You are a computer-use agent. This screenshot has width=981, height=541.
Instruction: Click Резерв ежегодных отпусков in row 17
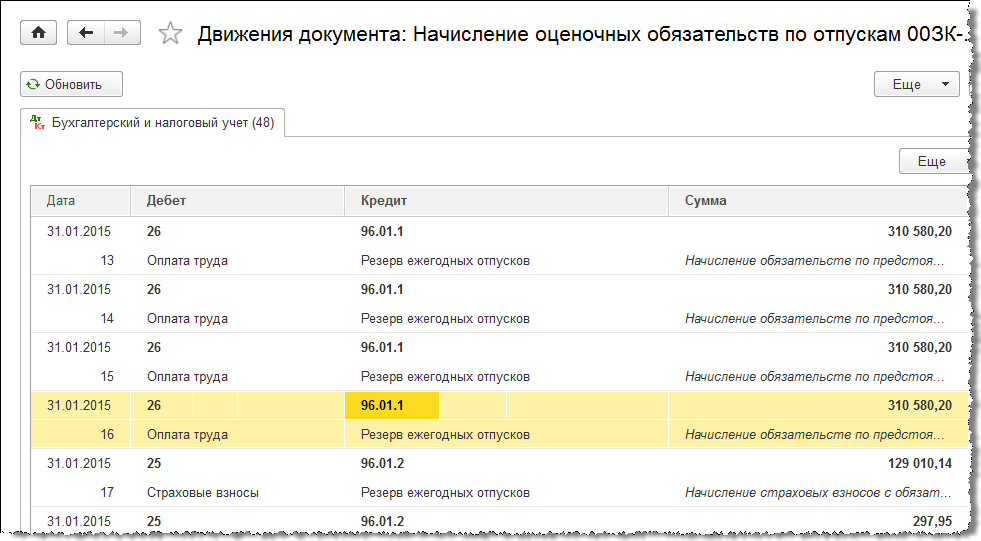point(445,493)
